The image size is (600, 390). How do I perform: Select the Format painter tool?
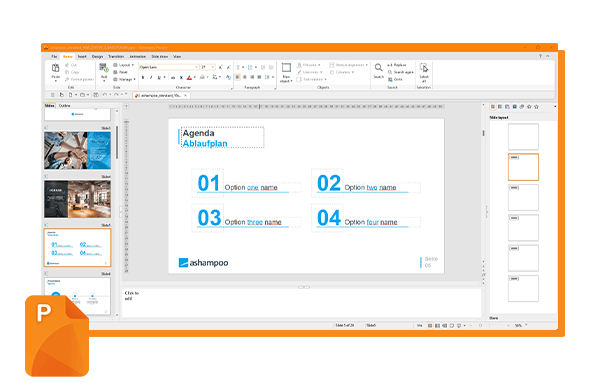pyautogui.click(x=79, y=79)
